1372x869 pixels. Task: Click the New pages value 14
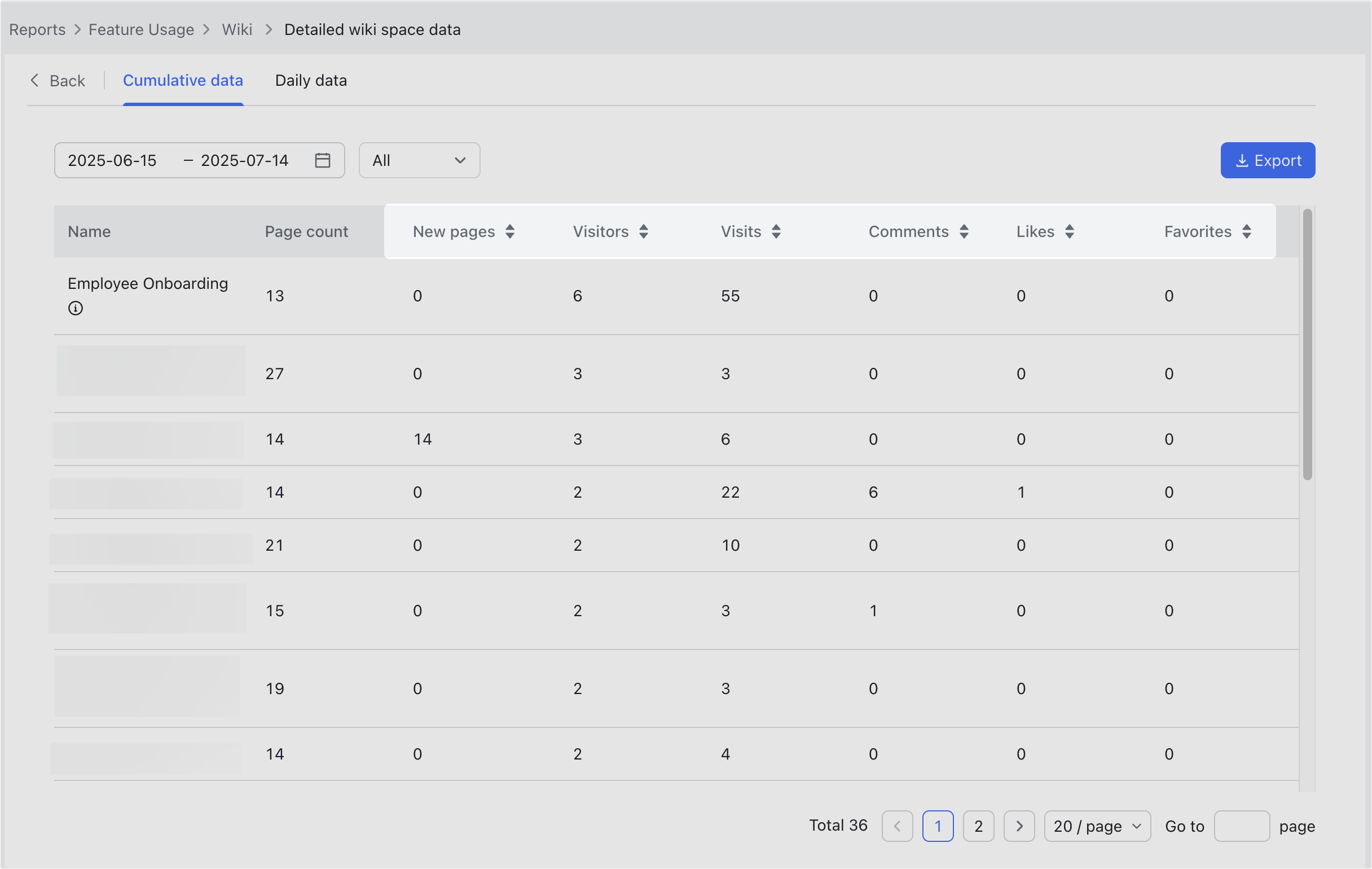423,440
